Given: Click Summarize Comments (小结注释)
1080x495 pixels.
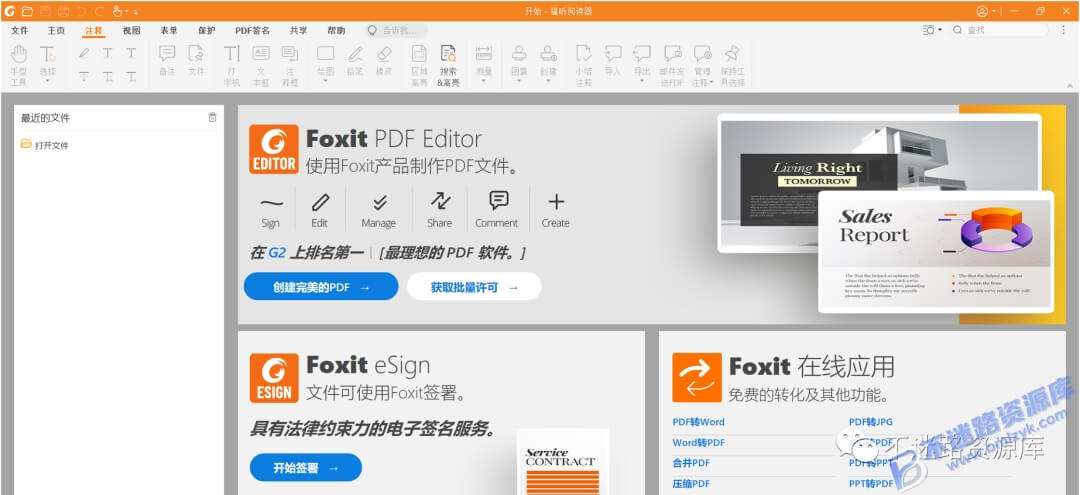Looking at the screenshot, I should [x=584, y=65].
